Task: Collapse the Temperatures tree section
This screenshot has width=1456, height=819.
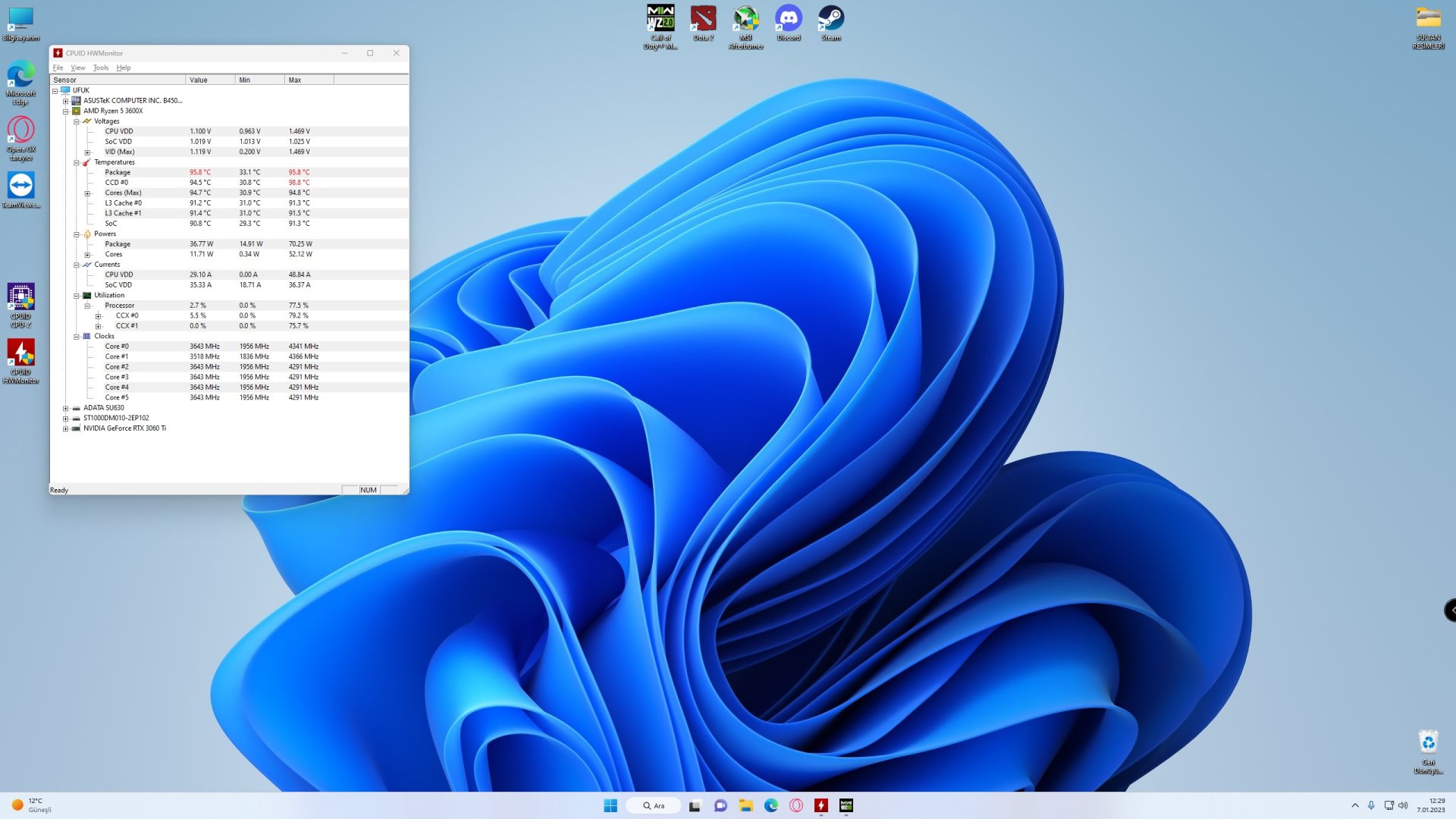Action: click(x=77, y=162)
